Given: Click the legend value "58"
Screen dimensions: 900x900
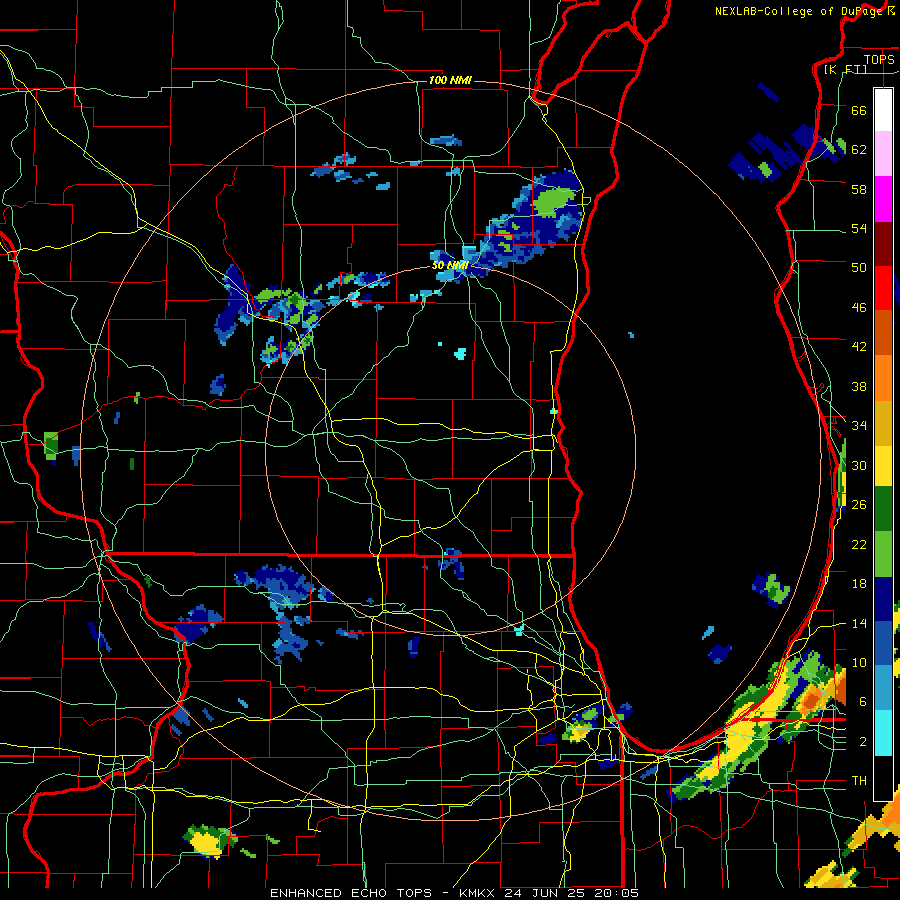Looking at the screenshot, I should pyautogui.click(x=859, y=189).
